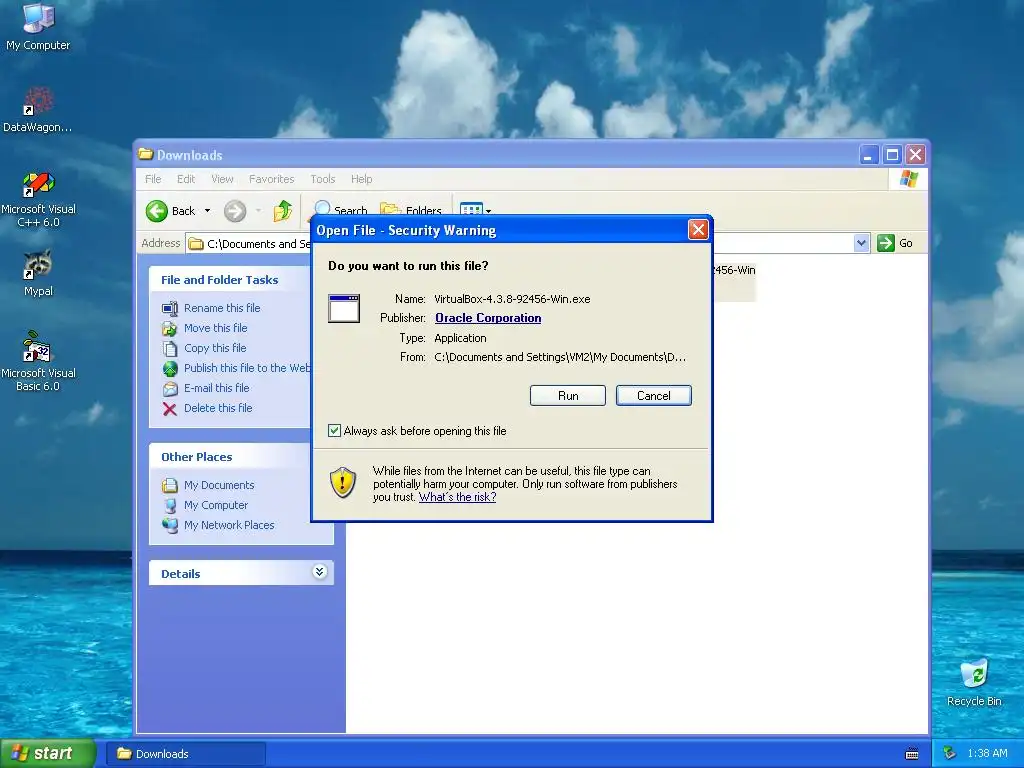Click the Type value Application

pos(460,338)
